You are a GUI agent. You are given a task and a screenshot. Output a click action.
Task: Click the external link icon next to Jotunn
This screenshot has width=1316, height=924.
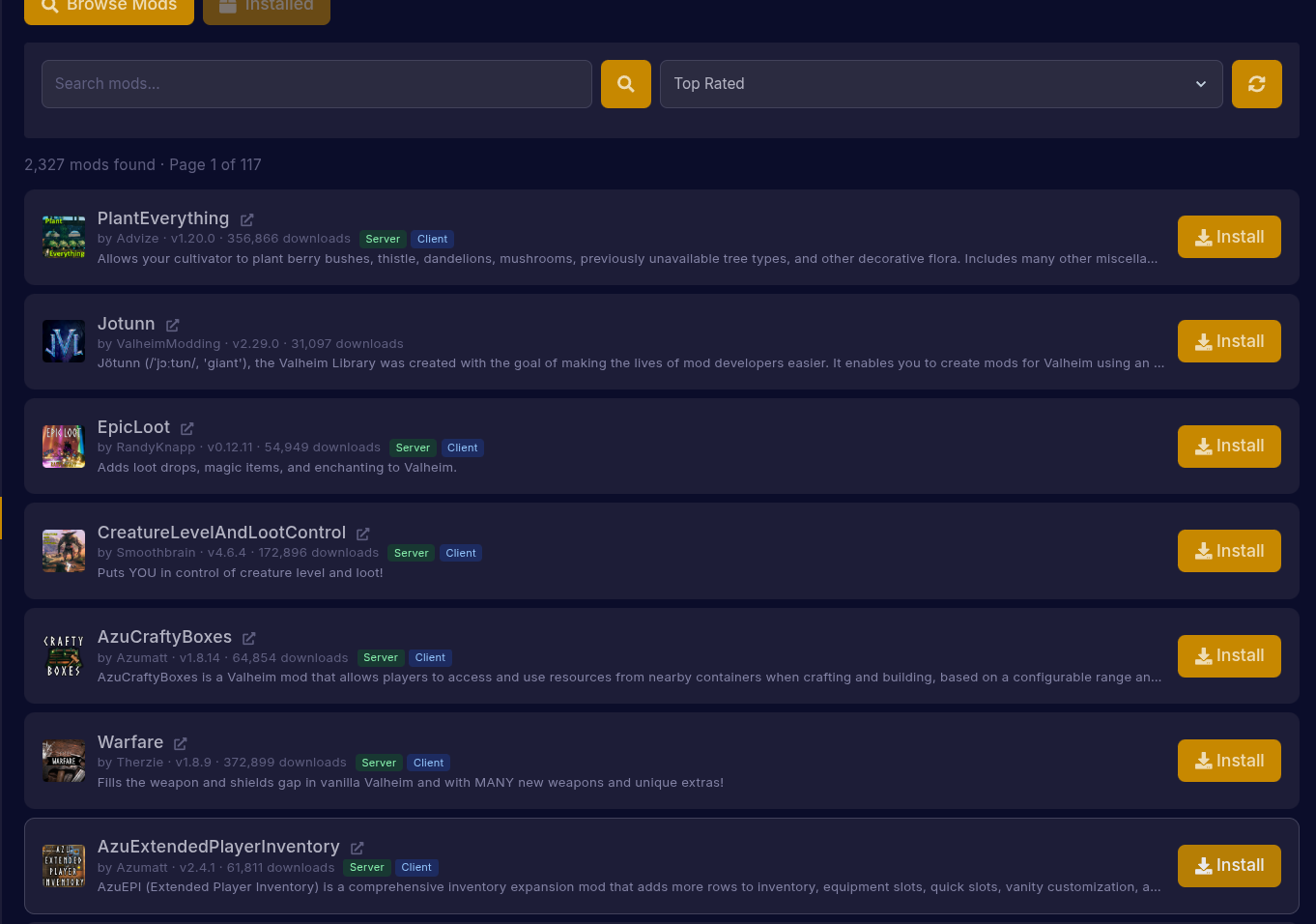click(172, 325)
